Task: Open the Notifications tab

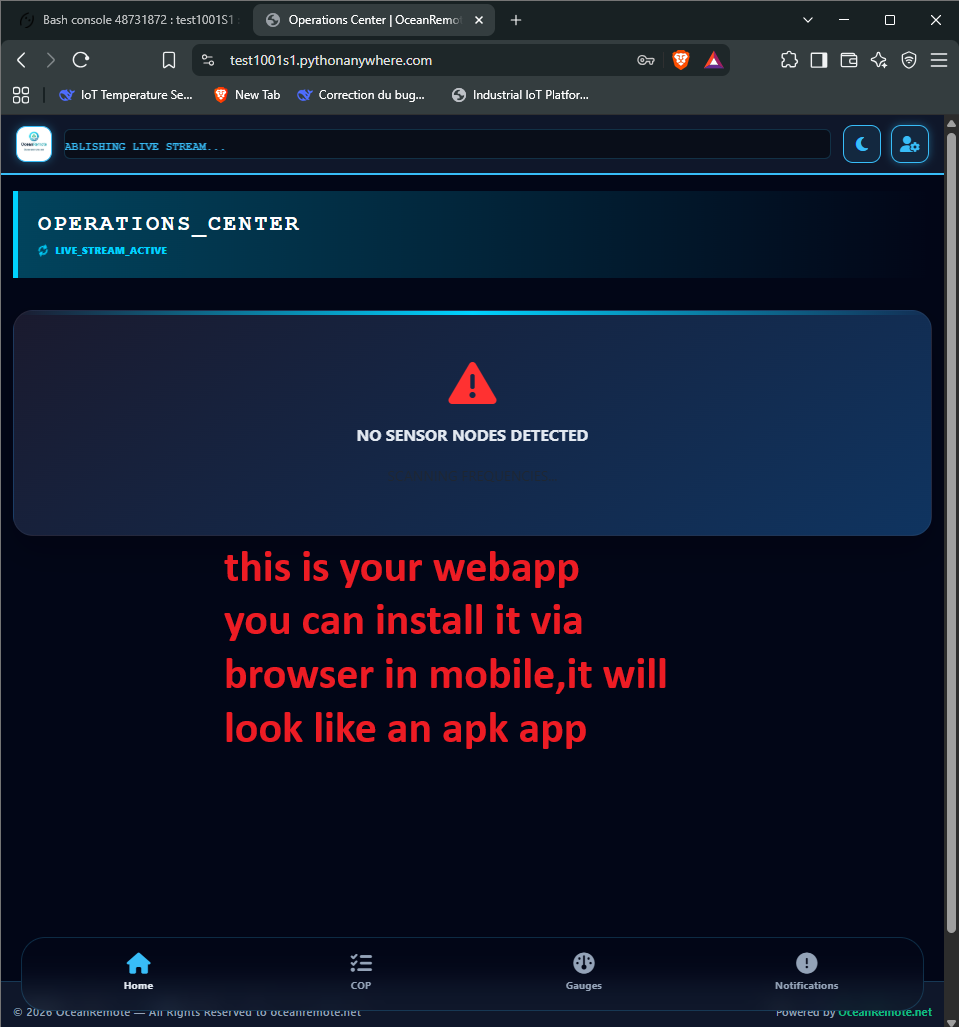Action: tap(806, 972)
